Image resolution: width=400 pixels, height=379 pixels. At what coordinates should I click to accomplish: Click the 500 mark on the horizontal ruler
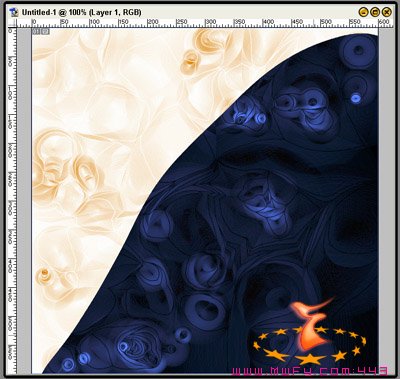pos(326,22)
